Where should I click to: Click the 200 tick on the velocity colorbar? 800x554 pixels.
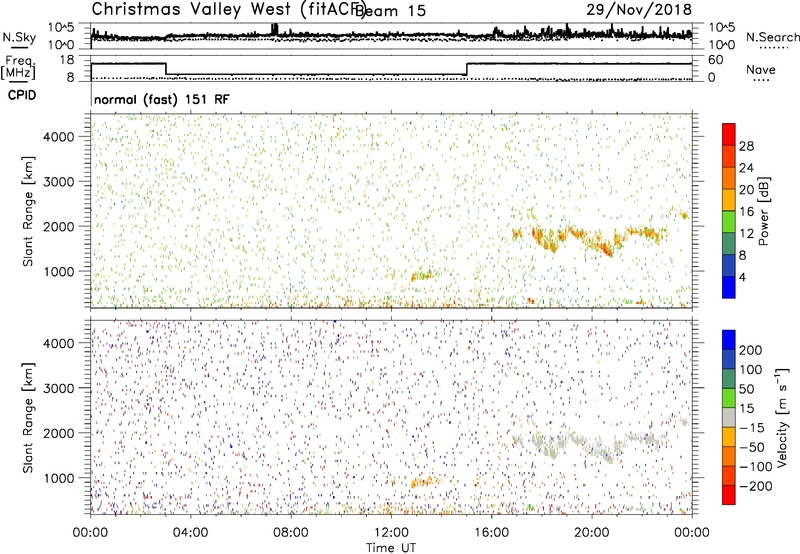tap(751, 350)
